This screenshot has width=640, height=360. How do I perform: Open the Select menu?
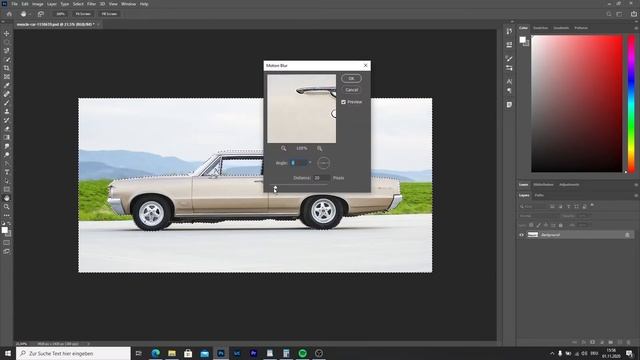(x=78, y=4)
